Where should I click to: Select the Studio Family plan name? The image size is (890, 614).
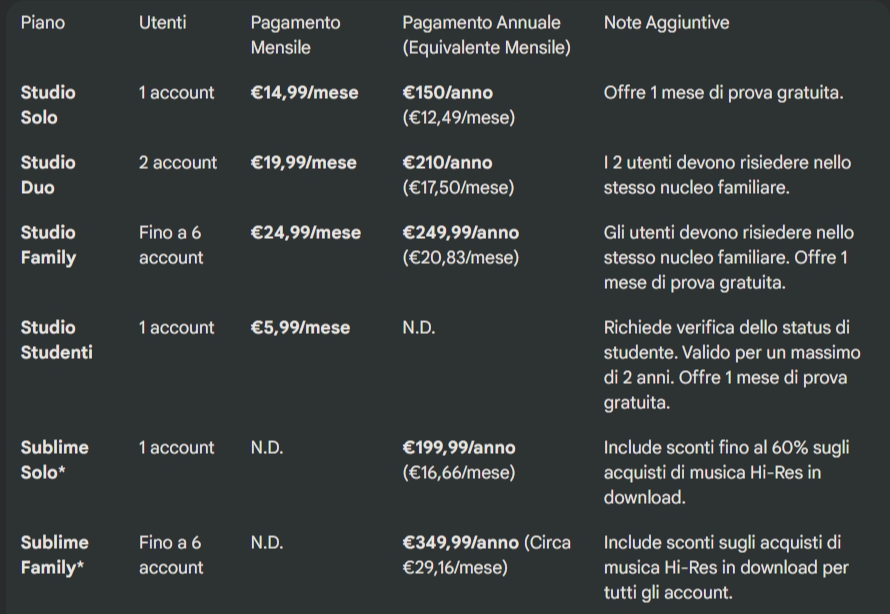click(x=48, y=244)
